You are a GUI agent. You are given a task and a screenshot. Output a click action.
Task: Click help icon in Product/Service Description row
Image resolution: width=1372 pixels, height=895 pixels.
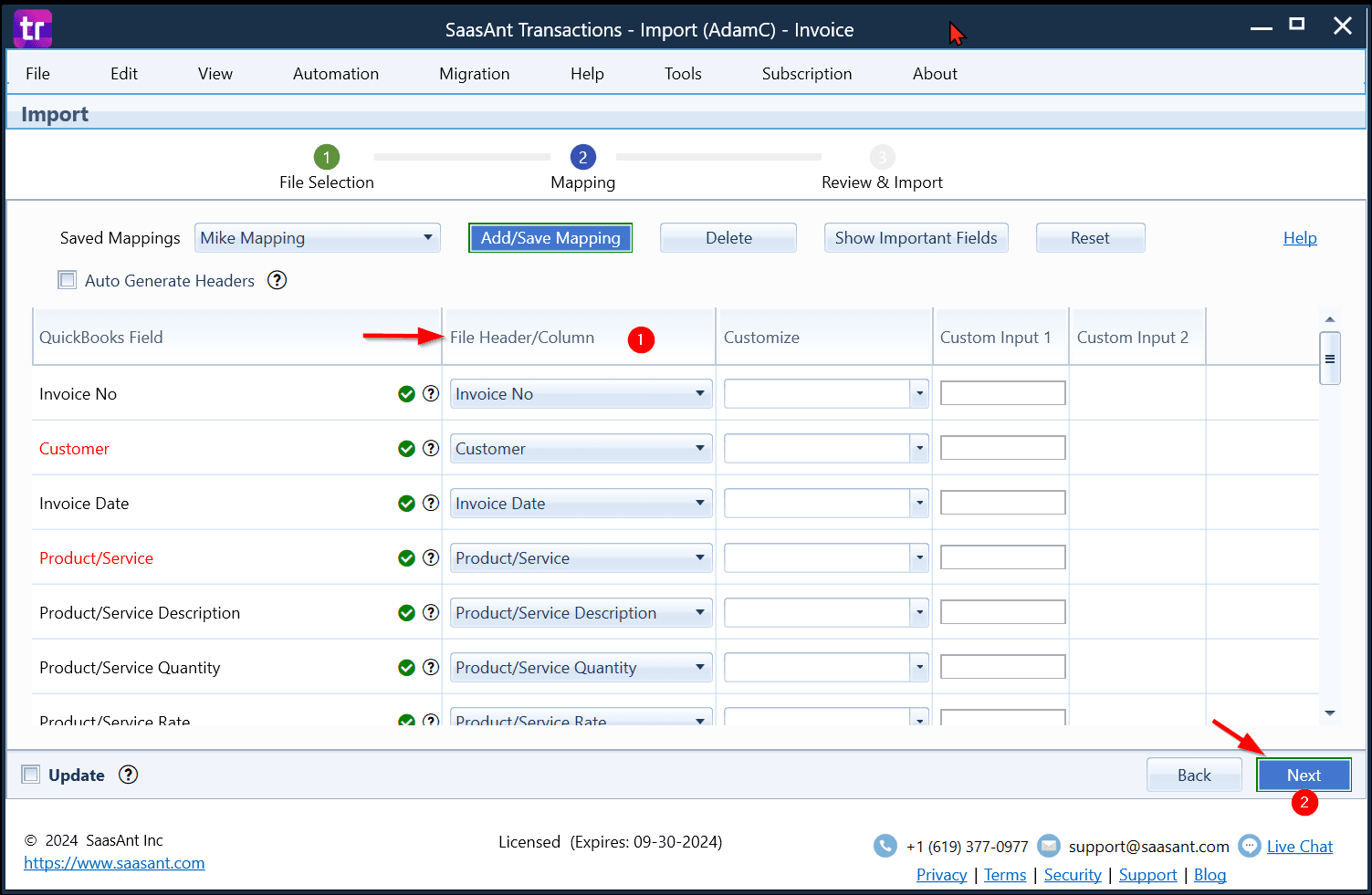tap(431, 612)
